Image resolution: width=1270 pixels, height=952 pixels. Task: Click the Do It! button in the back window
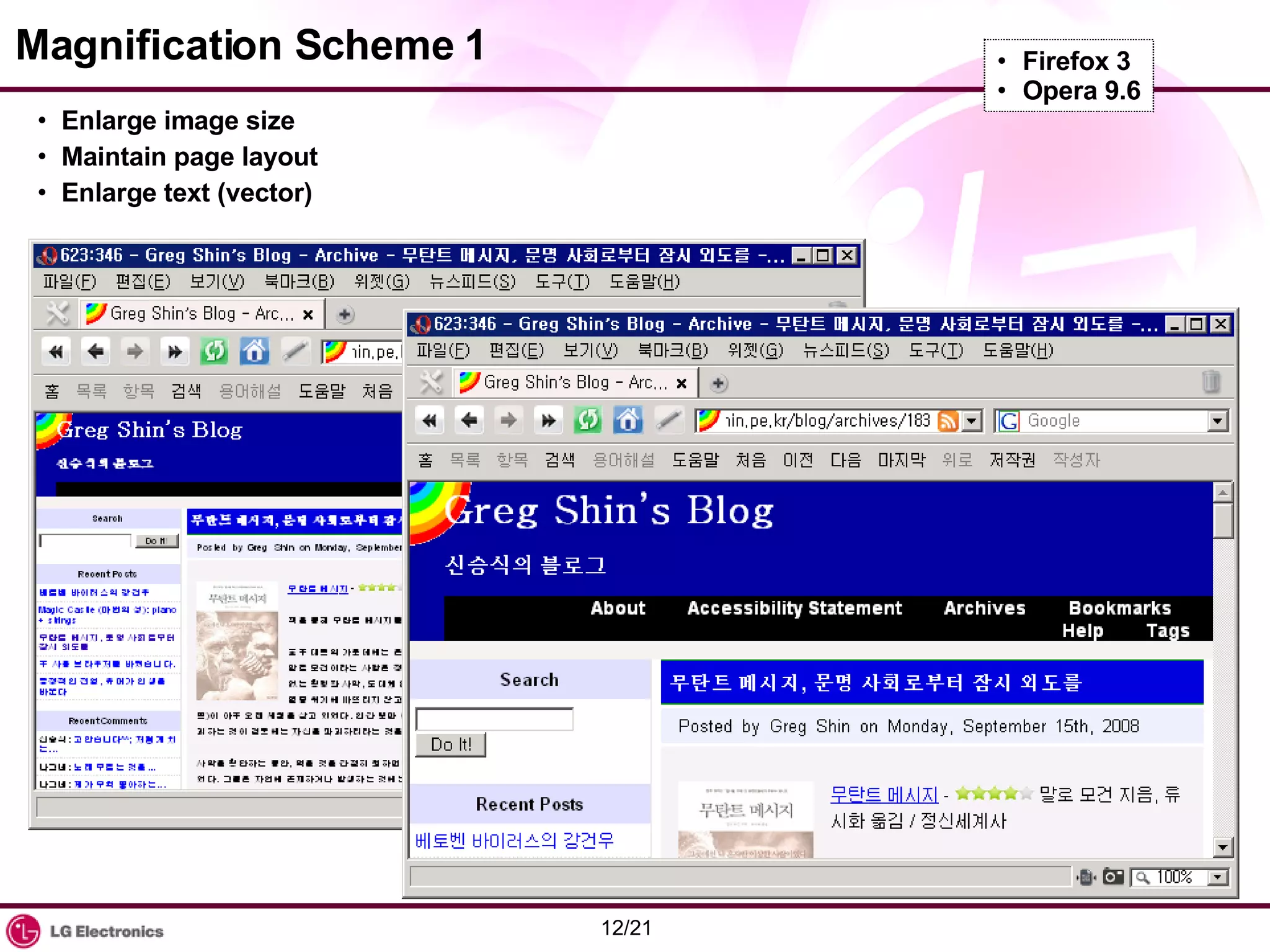157,541
